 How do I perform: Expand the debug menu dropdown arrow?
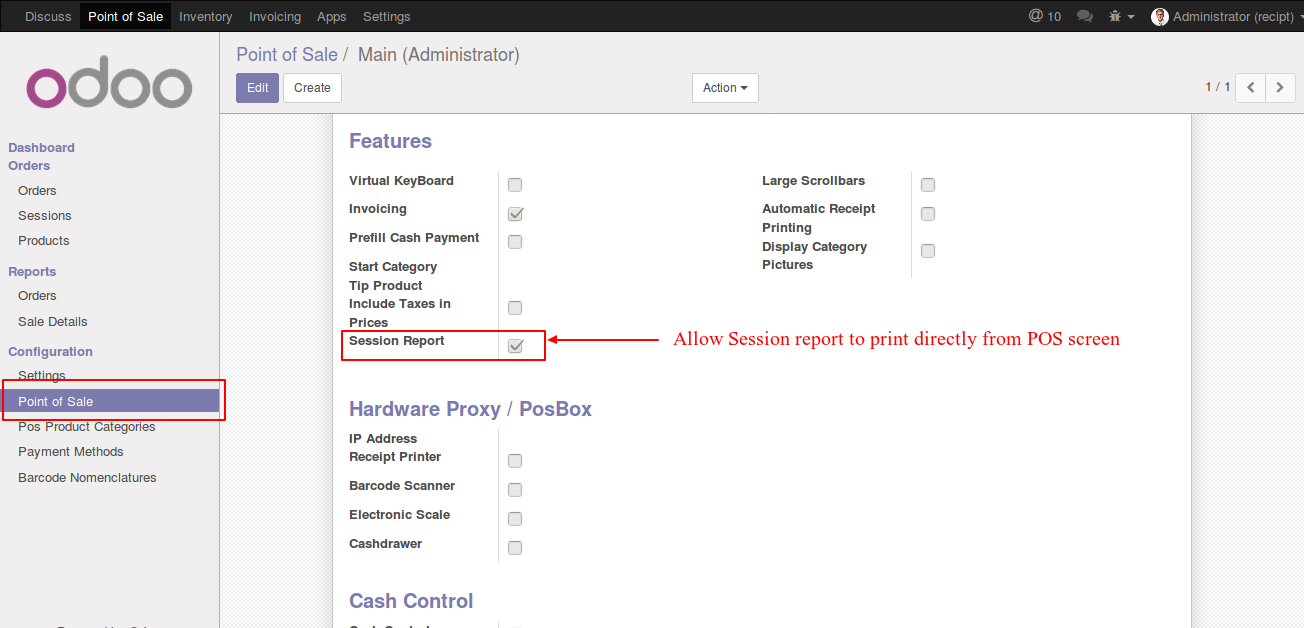(x=1131, y=17)
